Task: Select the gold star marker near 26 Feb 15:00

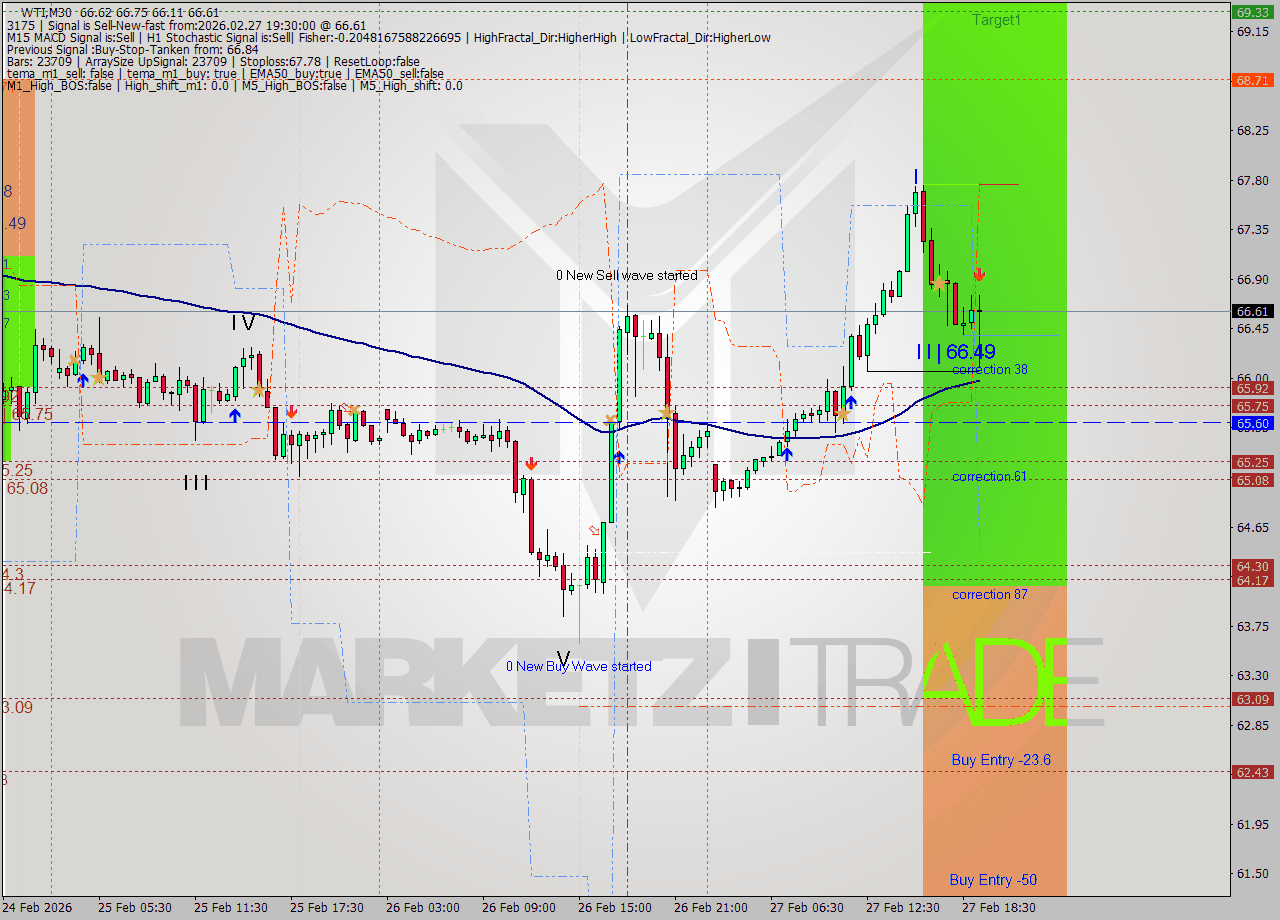Action: coord(666,412)
